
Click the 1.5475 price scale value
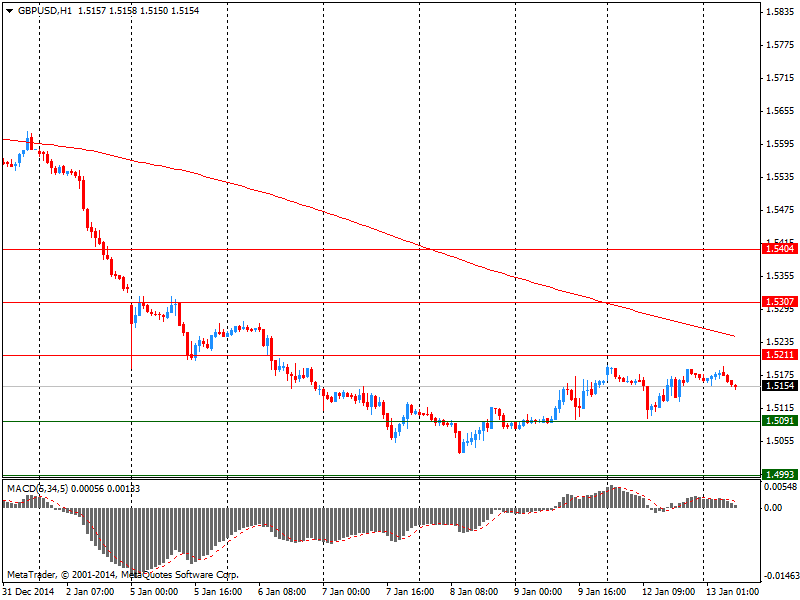pyautogui.click(x=781, y=210)
